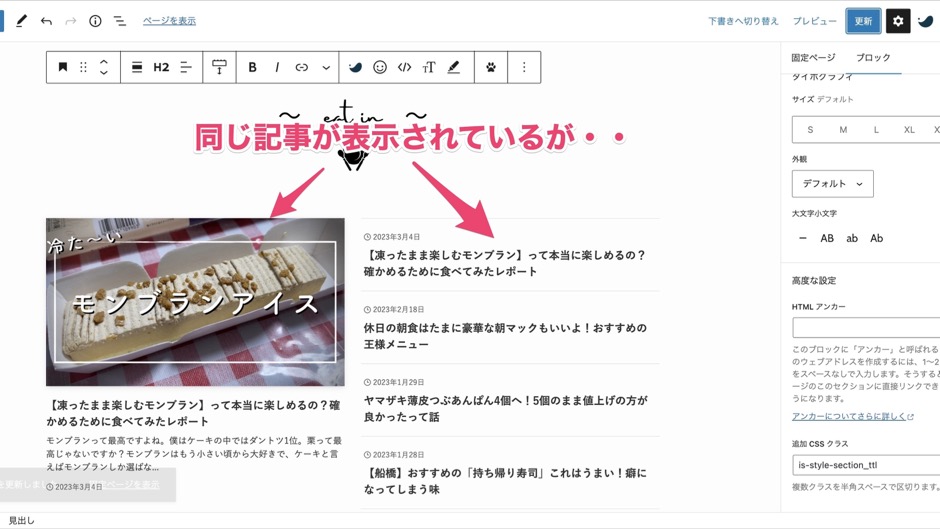Click the heading block bookmark icon

pos(62,67)
